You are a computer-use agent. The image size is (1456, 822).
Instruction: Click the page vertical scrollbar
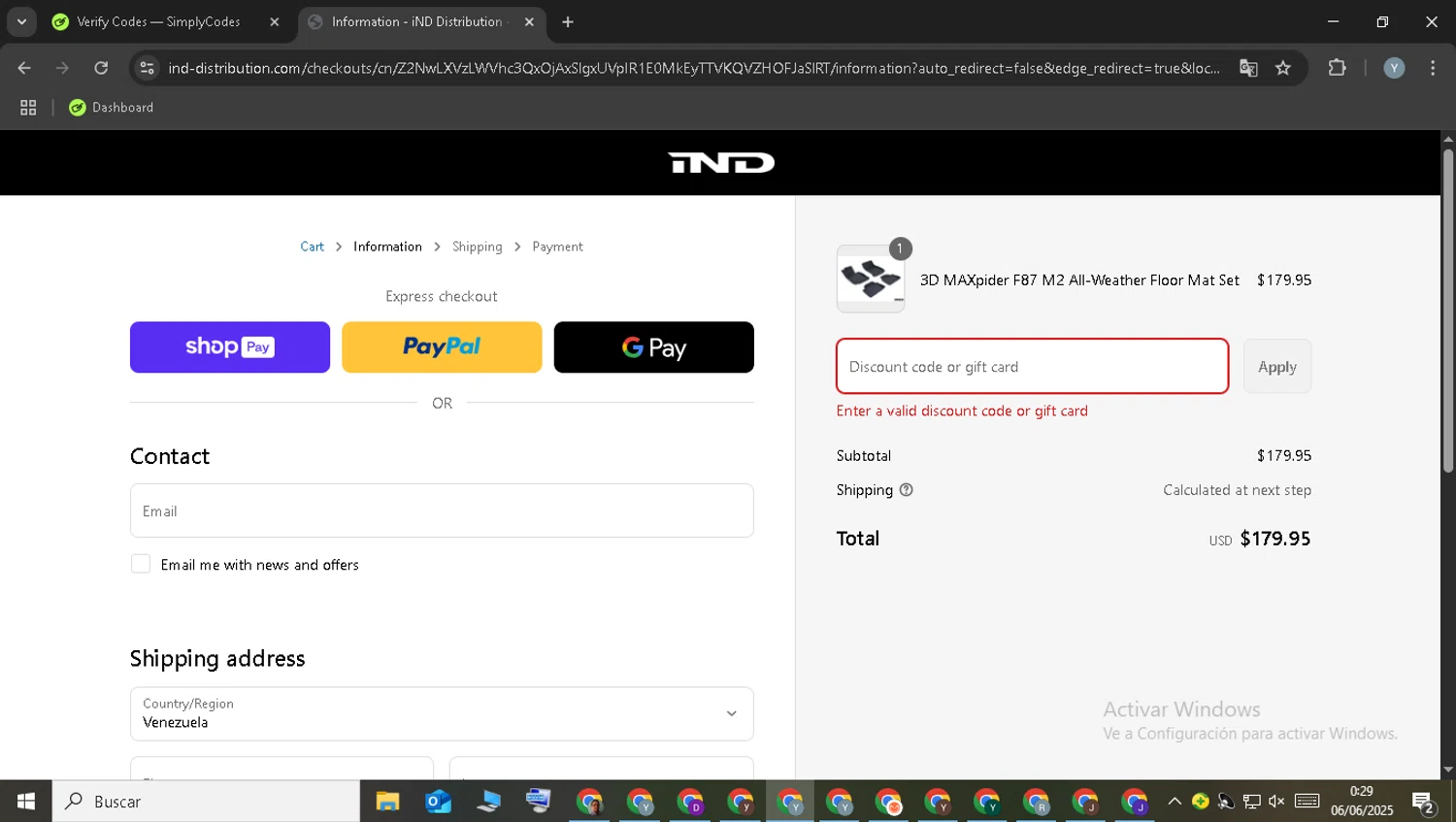1447,311
